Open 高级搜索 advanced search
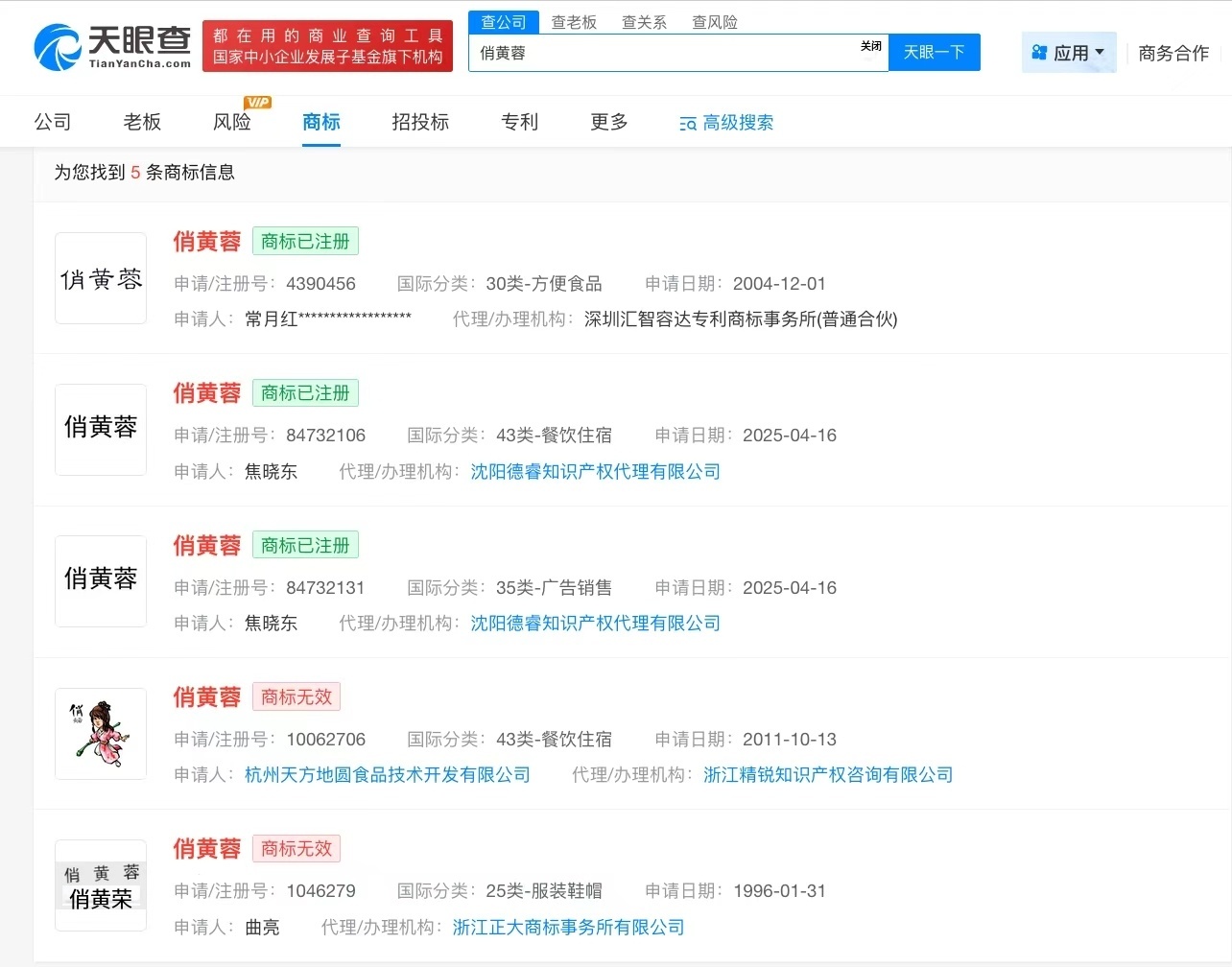1232x967 pixels. pyautogui.click(x=726, y=123)
